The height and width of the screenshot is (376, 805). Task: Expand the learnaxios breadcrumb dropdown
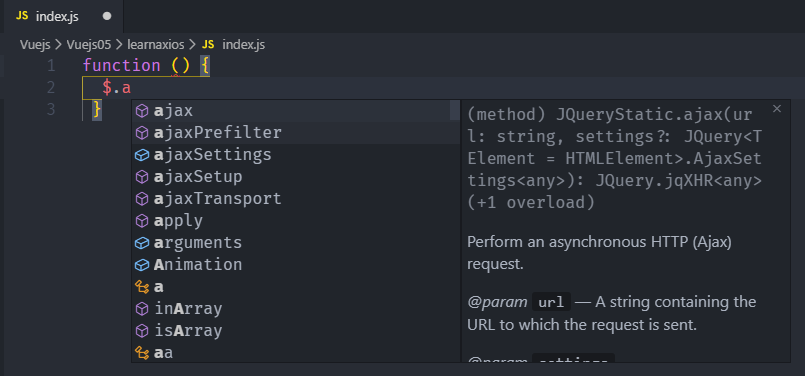156,45
